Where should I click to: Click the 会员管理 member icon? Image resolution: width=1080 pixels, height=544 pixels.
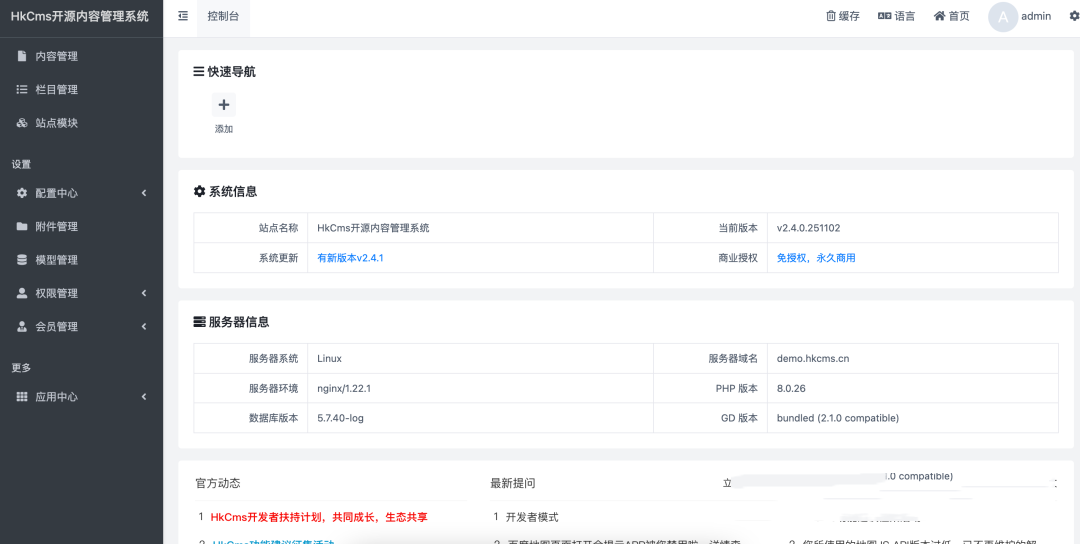21,327
